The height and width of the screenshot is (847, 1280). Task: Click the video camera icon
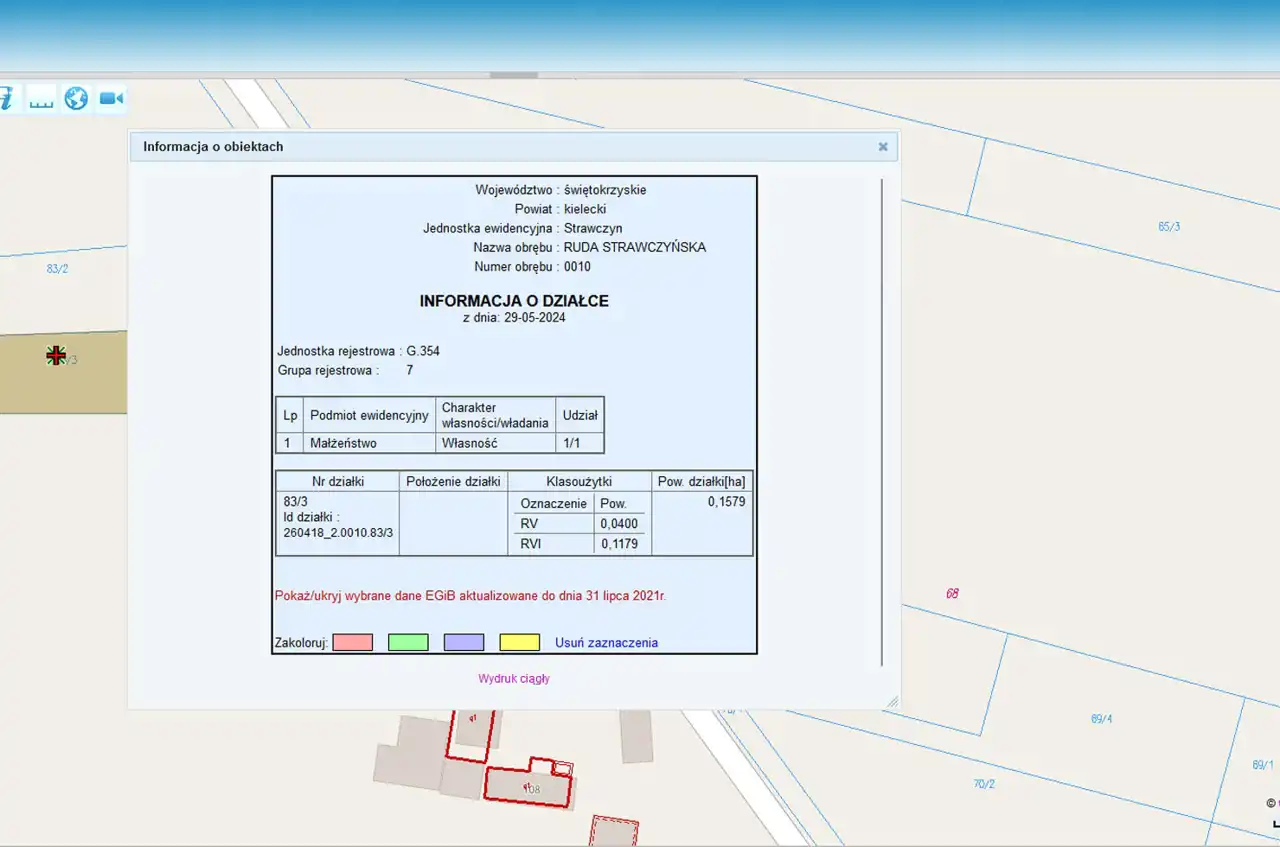[x=111, y=98]
